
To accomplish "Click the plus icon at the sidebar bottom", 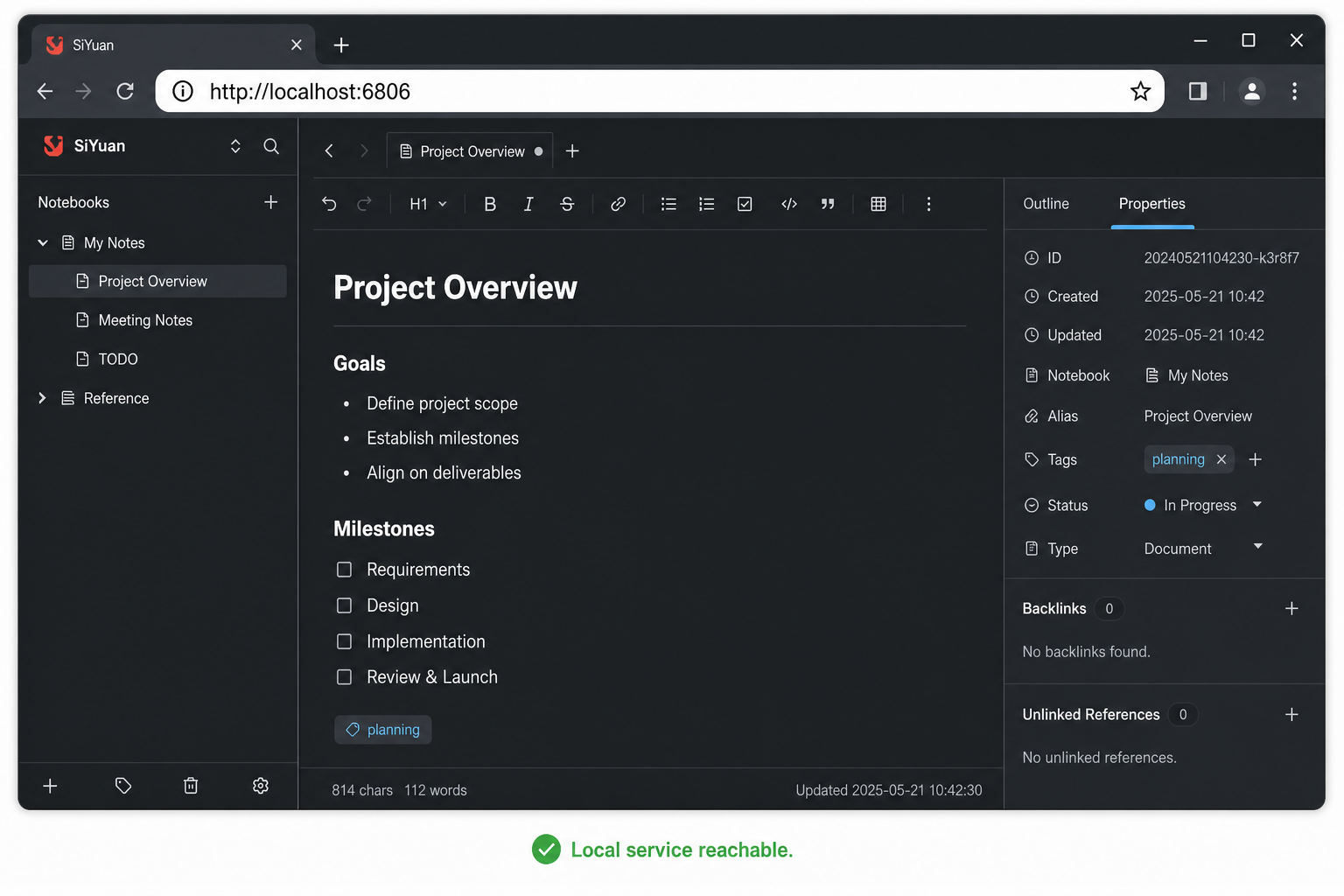I will 50,786.
